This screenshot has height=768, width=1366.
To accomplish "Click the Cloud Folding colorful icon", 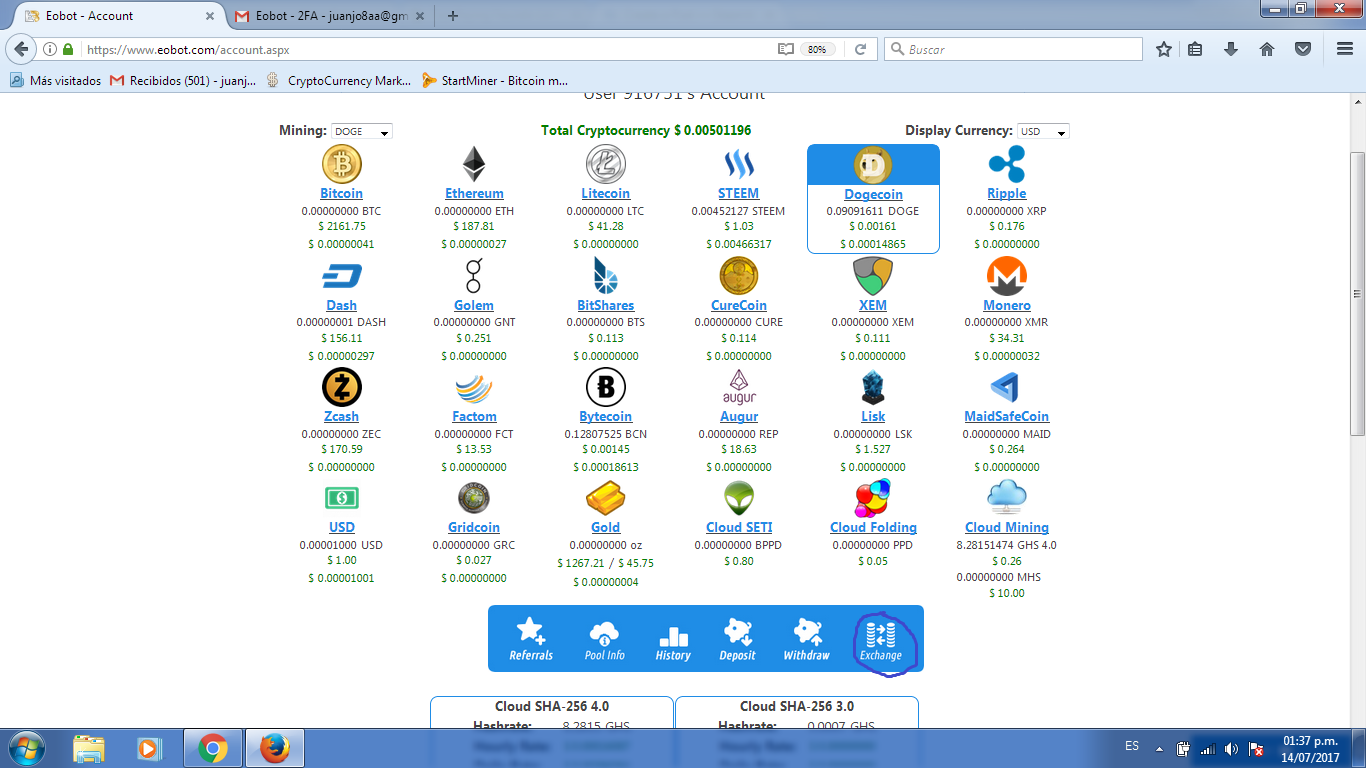I will pos(873,498).
